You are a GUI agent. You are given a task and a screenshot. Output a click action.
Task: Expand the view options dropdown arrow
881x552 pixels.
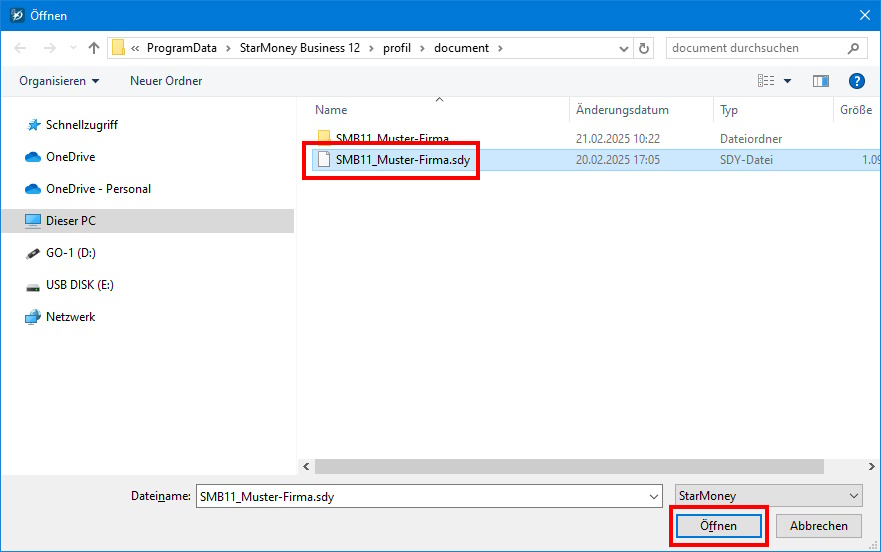[788, 81]
